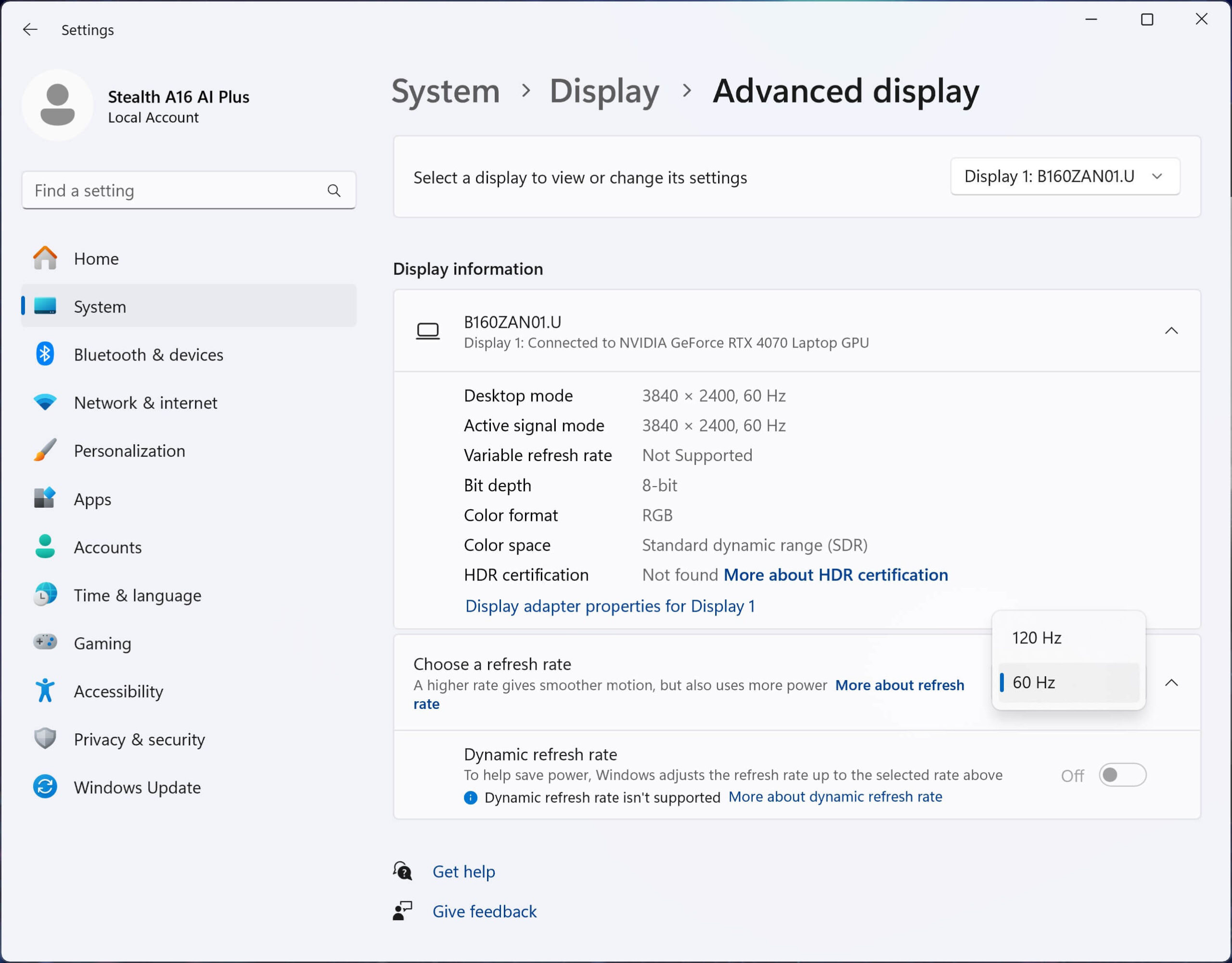Viewport: 1232px width, 963px height.
Task: Go to System in breadcrumb
Action: (x=446, y=91)
